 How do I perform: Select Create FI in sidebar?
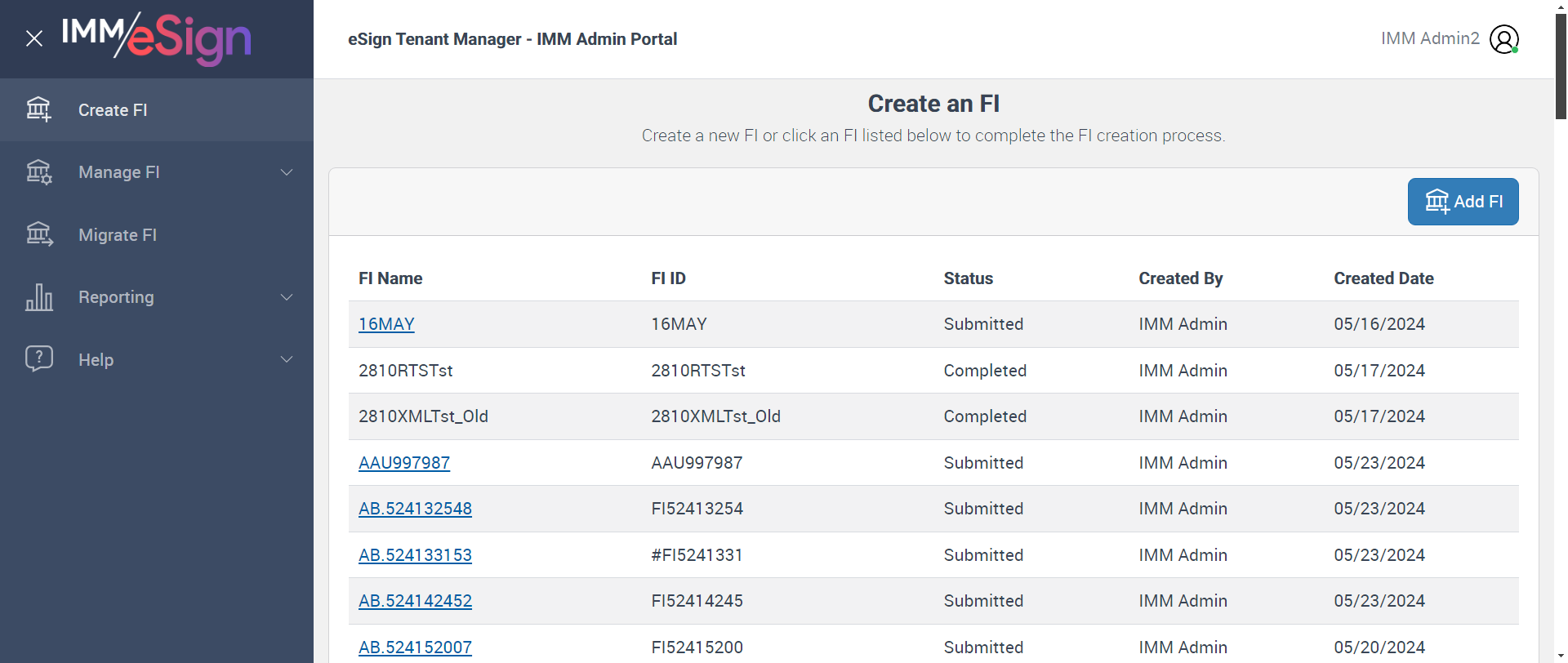(x=113, y=110)
